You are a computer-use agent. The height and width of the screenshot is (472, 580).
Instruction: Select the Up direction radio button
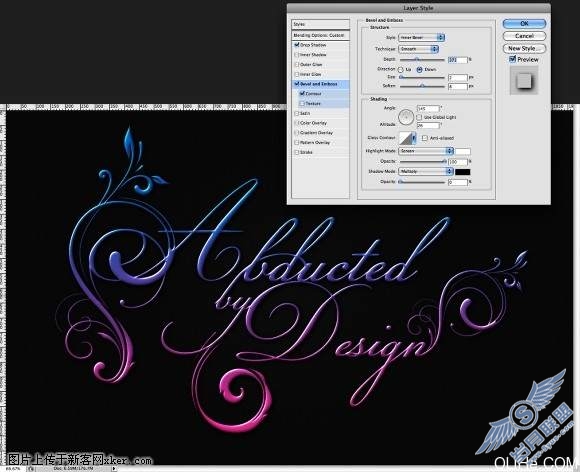pos(401,70)
